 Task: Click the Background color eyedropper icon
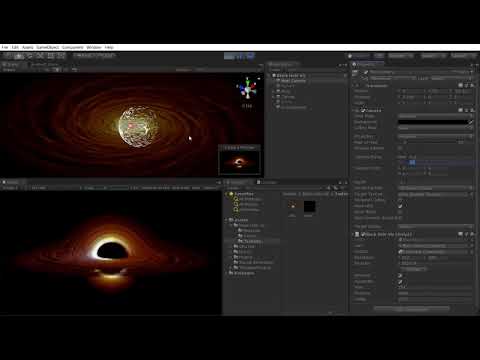(x=470, y=122)
